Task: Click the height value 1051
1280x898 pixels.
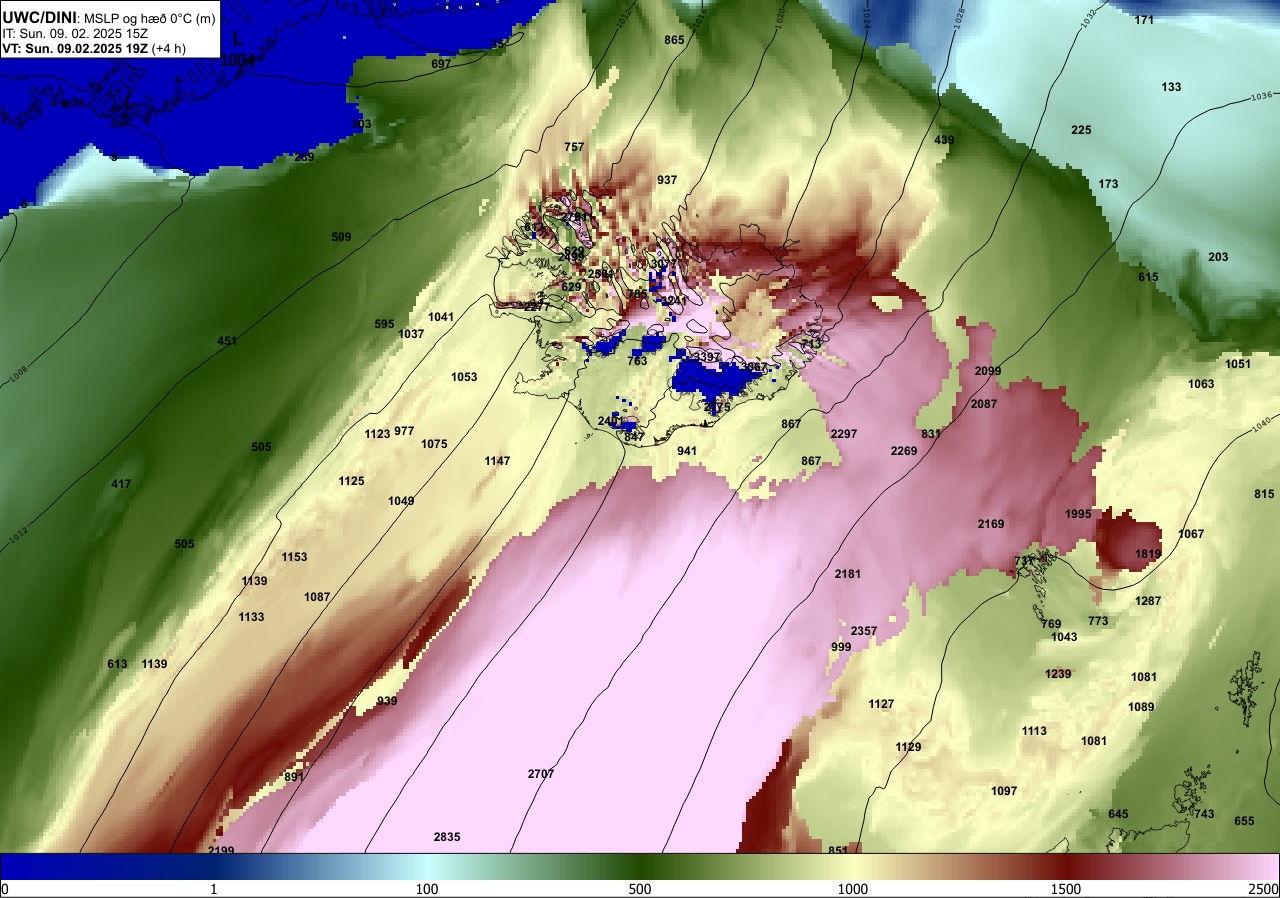Action: pos(1238,364)
